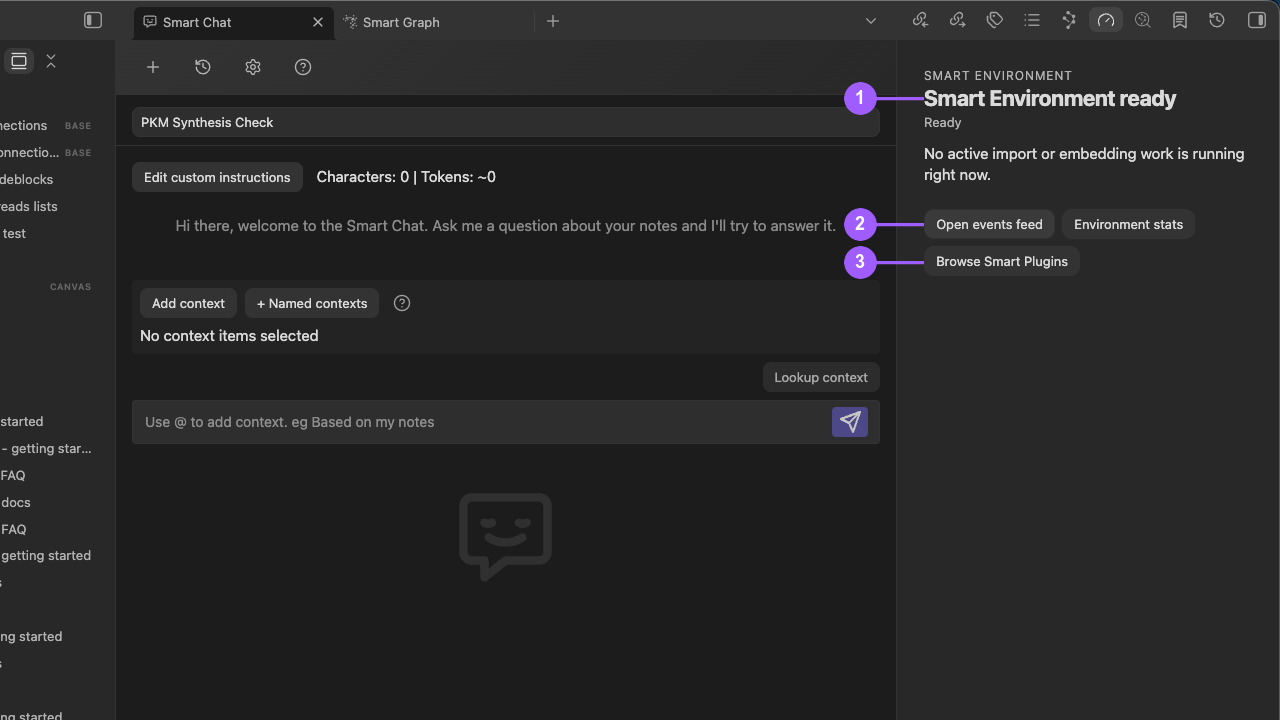Select the stacked view icon in left sidebar
Screen dimensions: 1280x720
point(19,61)
